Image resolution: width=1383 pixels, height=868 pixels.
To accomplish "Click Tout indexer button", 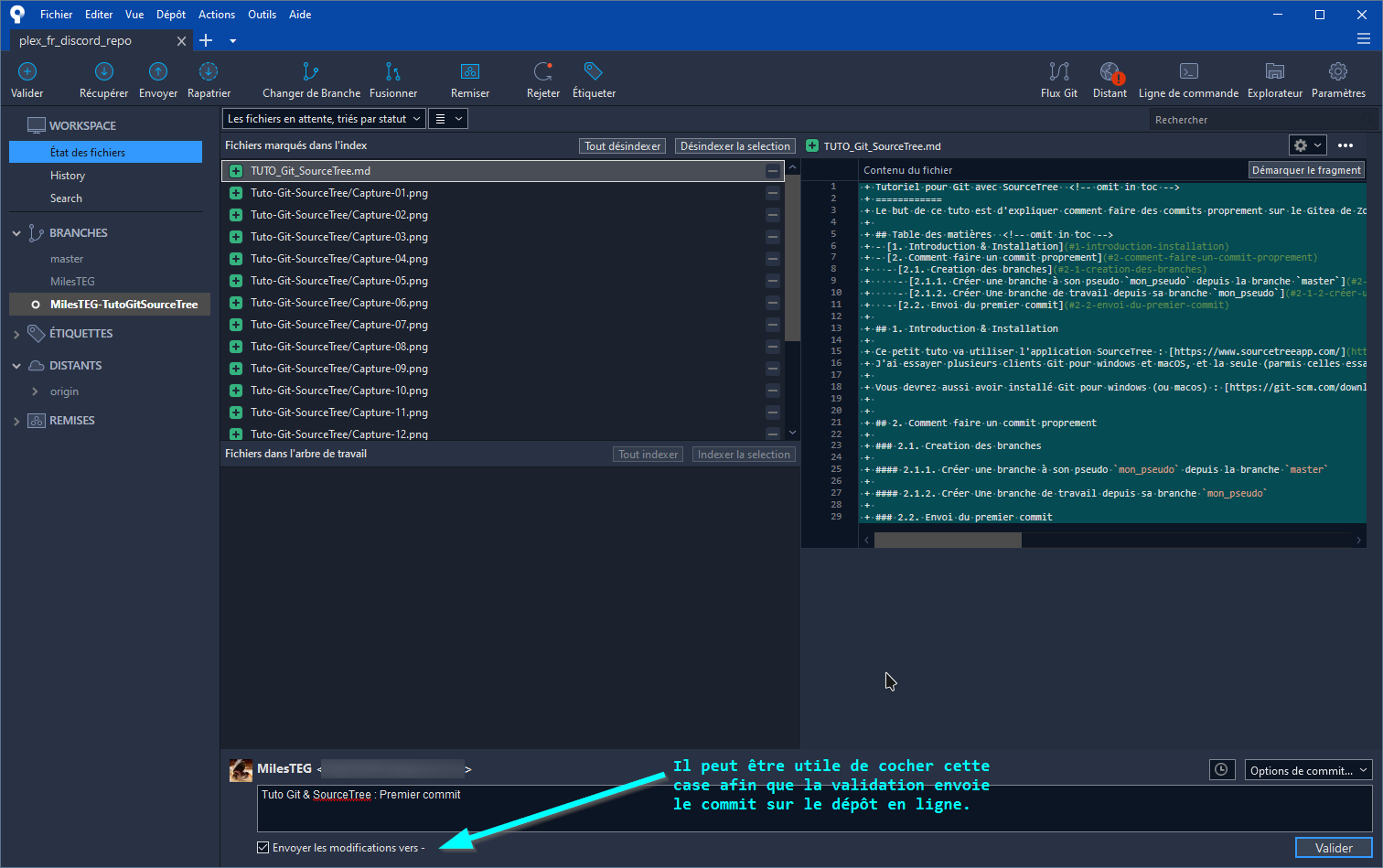I will (649, 455).
